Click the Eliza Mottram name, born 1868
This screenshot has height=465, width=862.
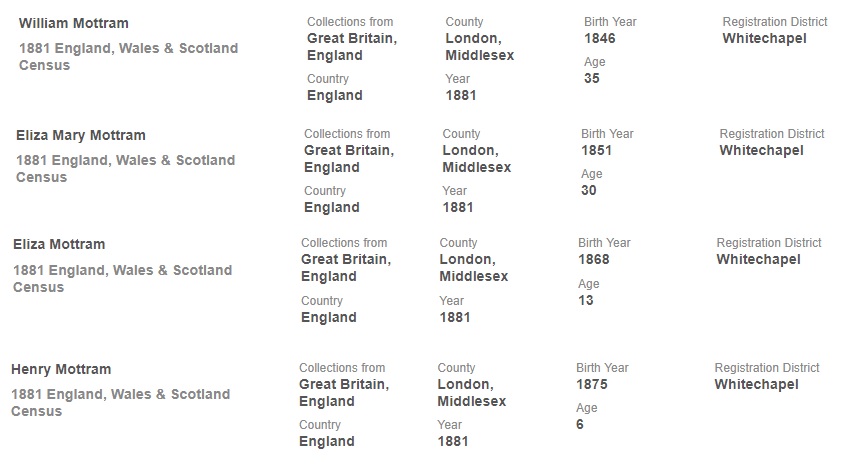click(x=59, y=244)
